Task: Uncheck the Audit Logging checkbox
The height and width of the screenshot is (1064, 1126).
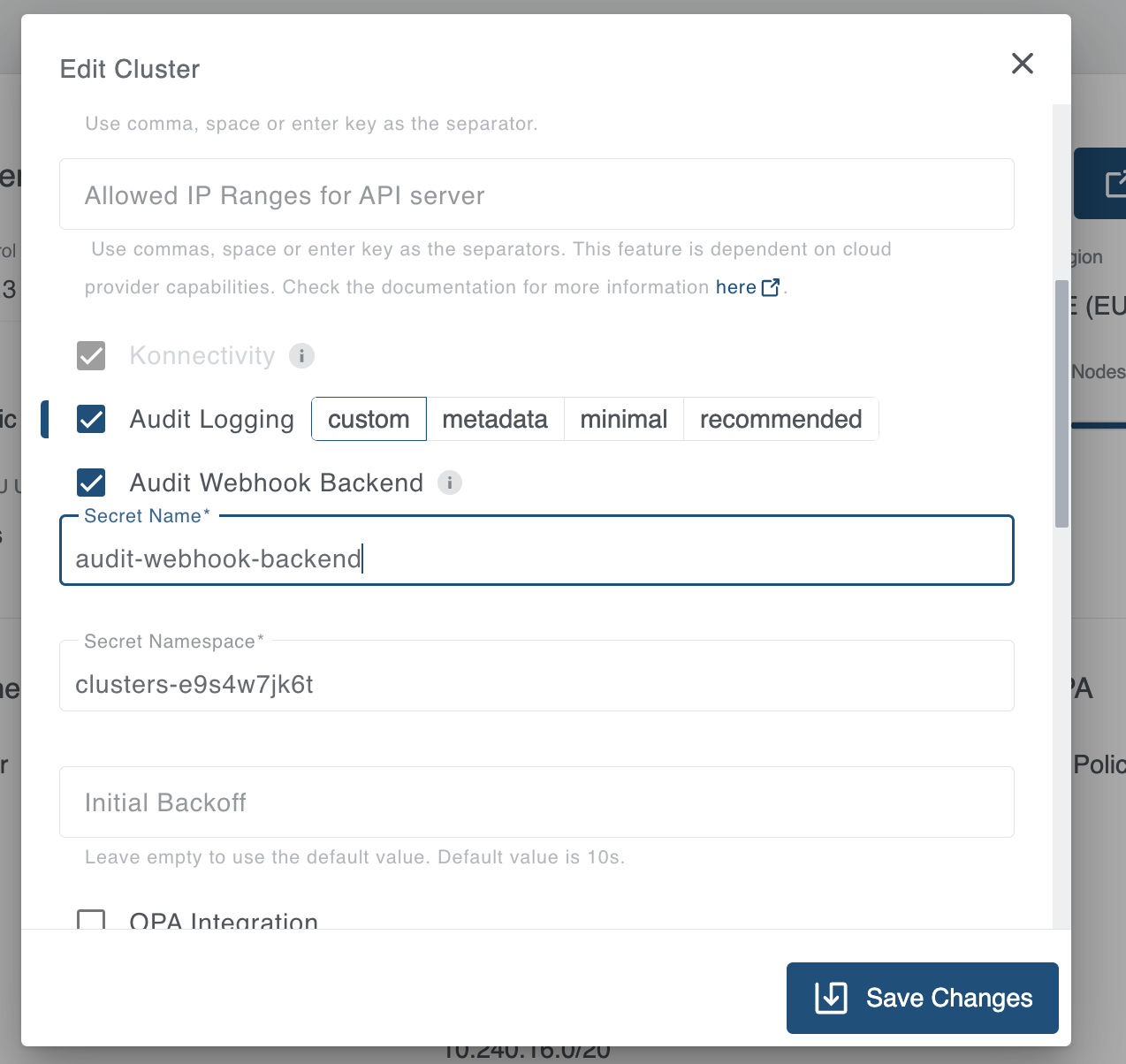Action: click(91, 419)
